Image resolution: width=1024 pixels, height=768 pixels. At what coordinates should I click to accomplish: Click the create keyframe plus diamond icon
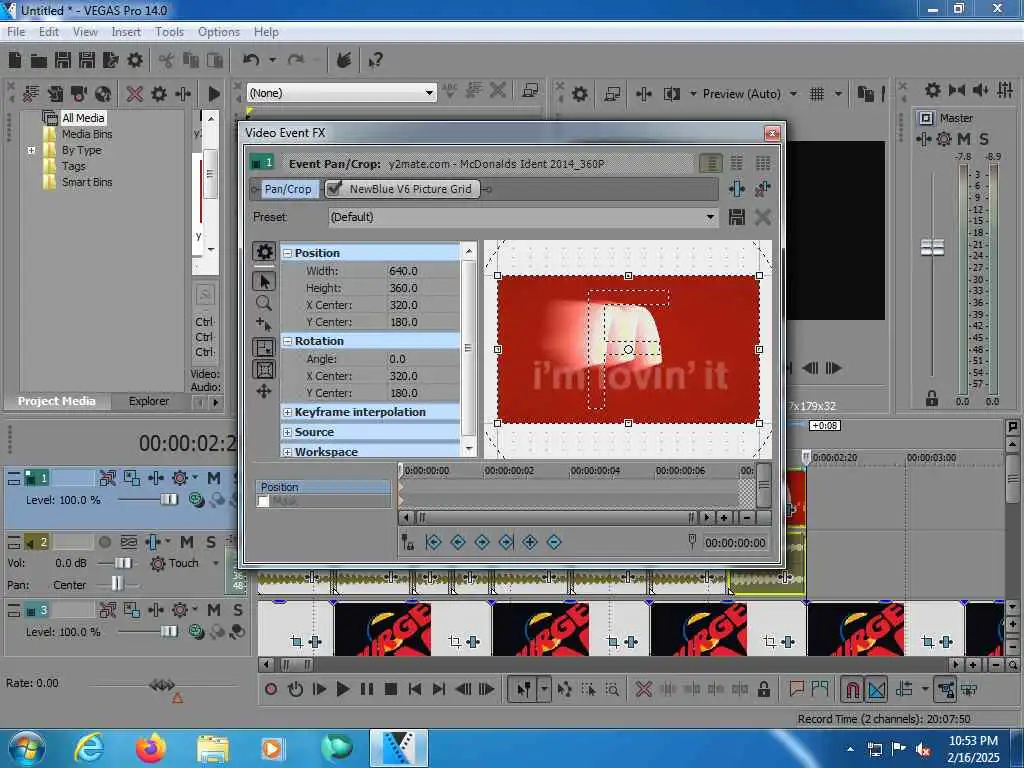(530, 542)
